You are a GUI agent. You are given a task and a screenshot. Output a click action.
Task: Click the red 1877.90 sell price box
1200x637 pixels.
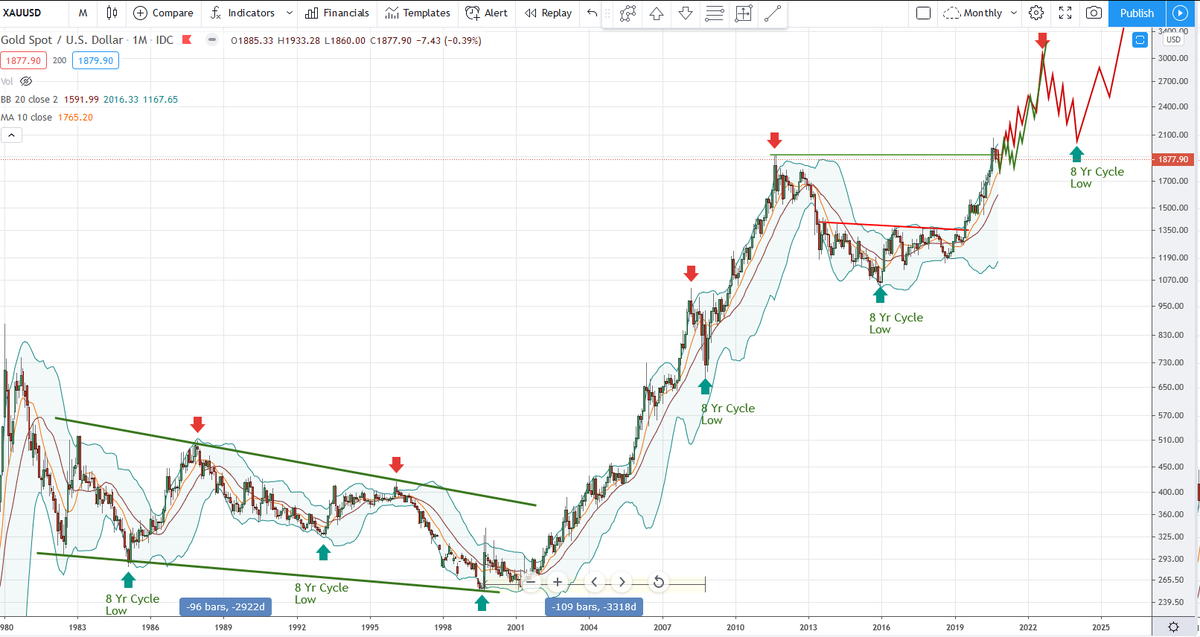[x=24, y=60]
